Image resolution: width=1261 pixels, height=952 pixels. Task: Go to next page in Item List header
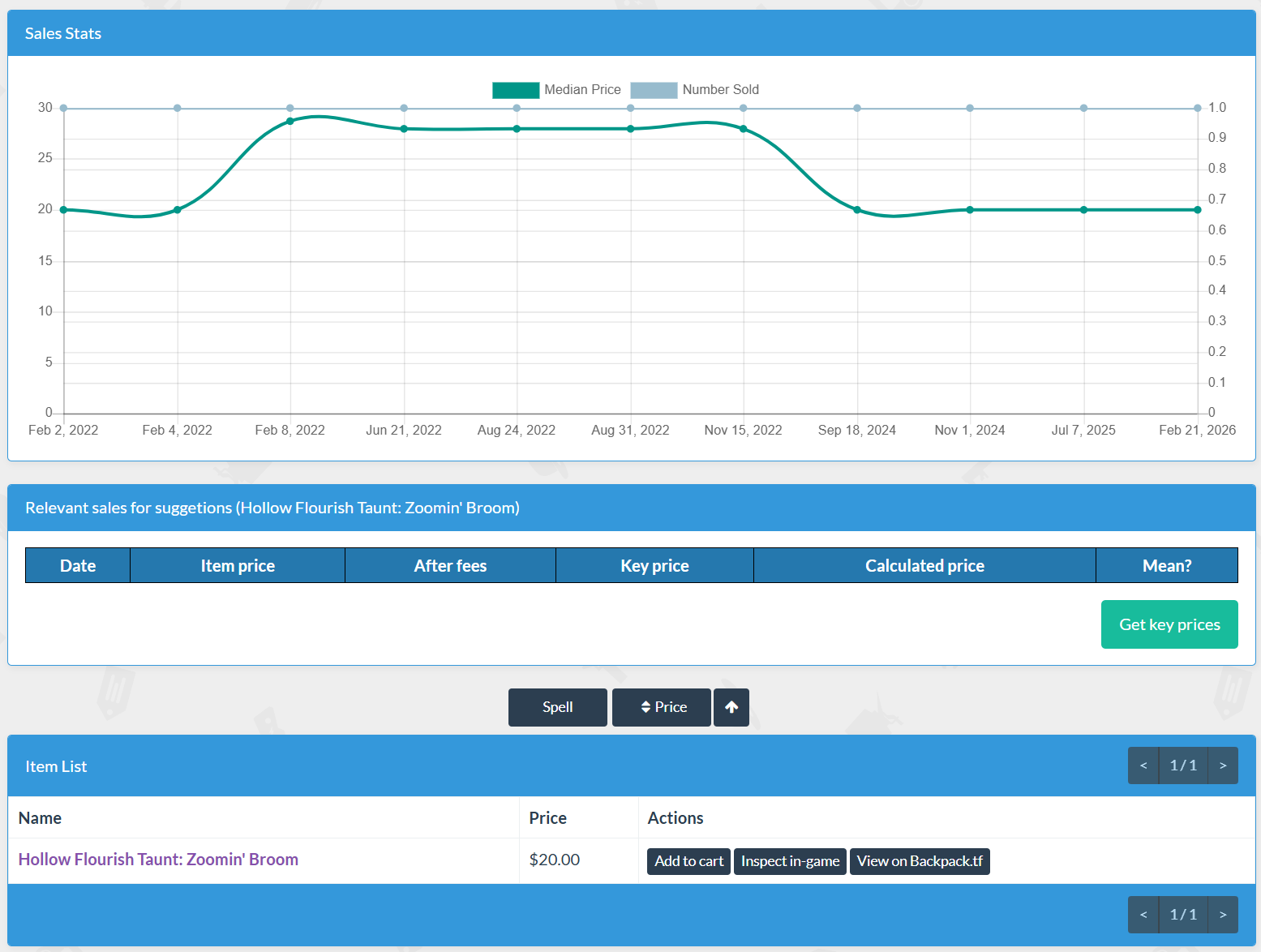[x=1223, y=765]
